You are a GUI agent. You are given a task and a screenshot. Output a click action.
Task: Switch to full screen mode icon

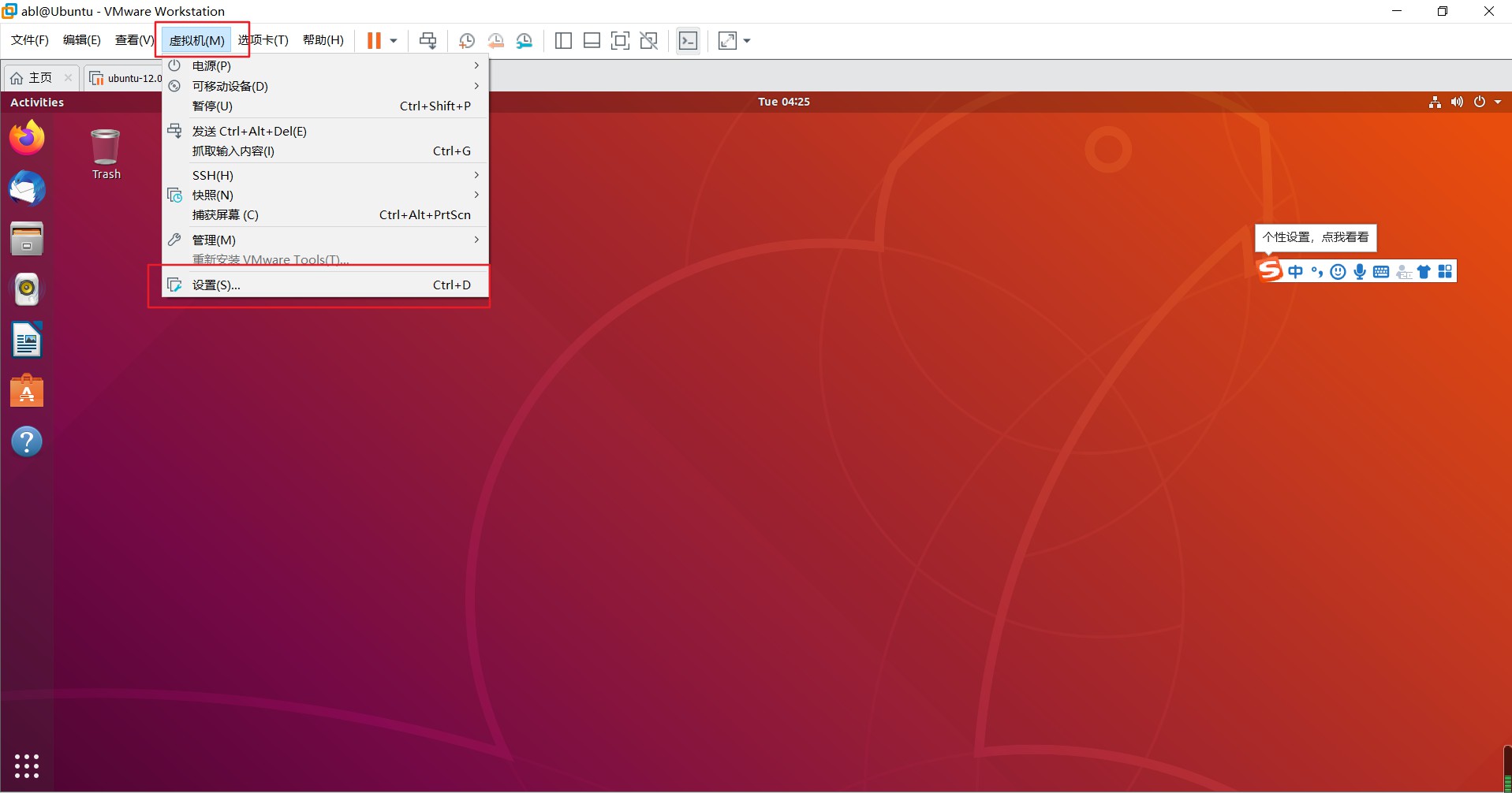tap(620, 40)
